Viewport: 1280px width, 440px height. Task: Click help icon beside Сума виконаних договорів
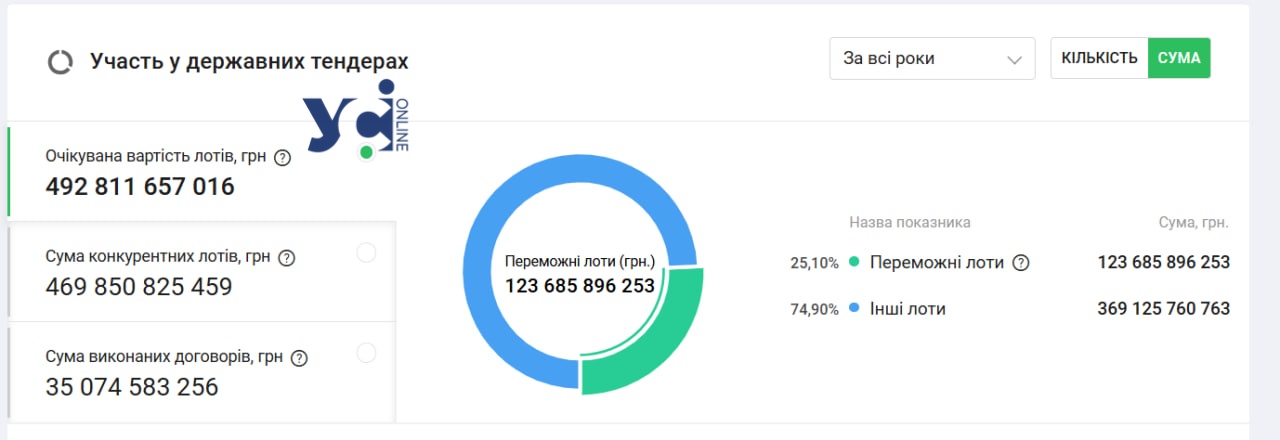(298, 358)
